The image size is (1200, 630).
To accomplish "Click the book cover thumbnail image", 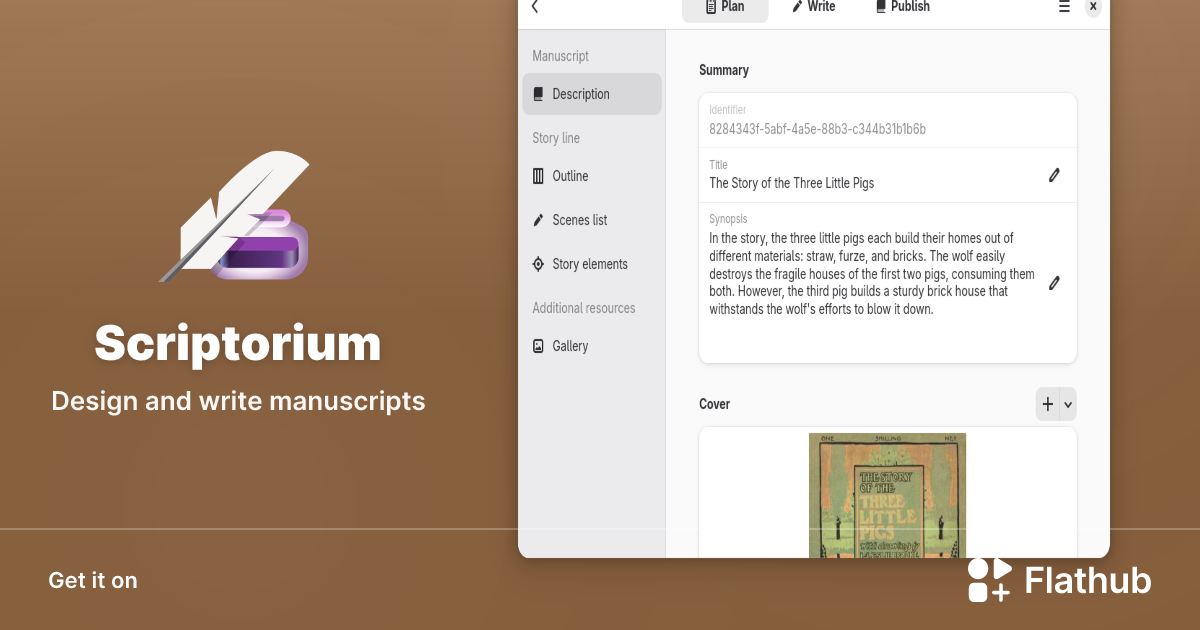I will 887,495.
